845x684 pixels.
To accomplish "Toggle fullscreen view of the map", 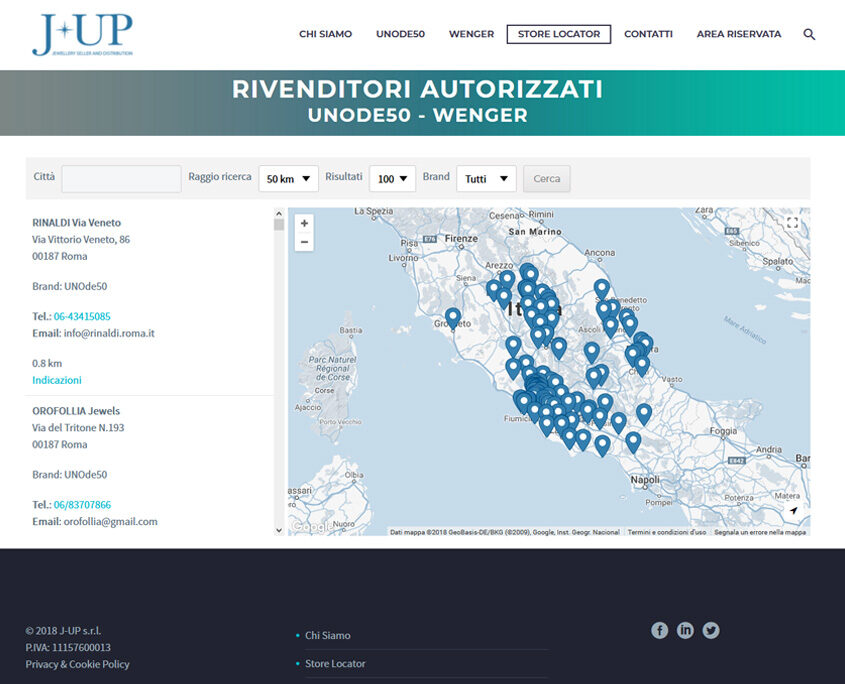I will click(x=793, y=223).
